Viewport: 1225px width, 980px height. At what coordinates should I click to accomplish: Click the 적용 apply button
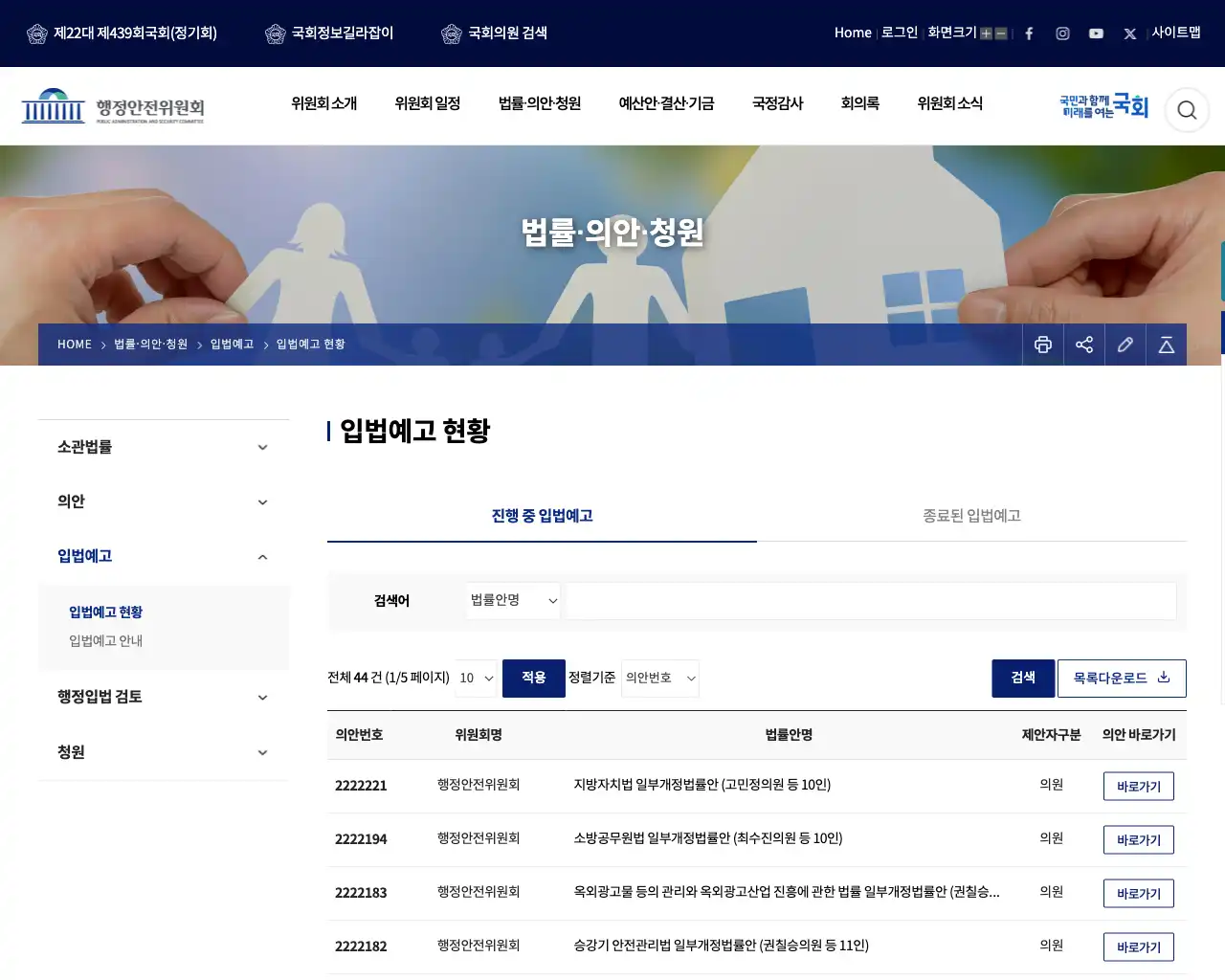pyautogui.click(x=534, y=678)
